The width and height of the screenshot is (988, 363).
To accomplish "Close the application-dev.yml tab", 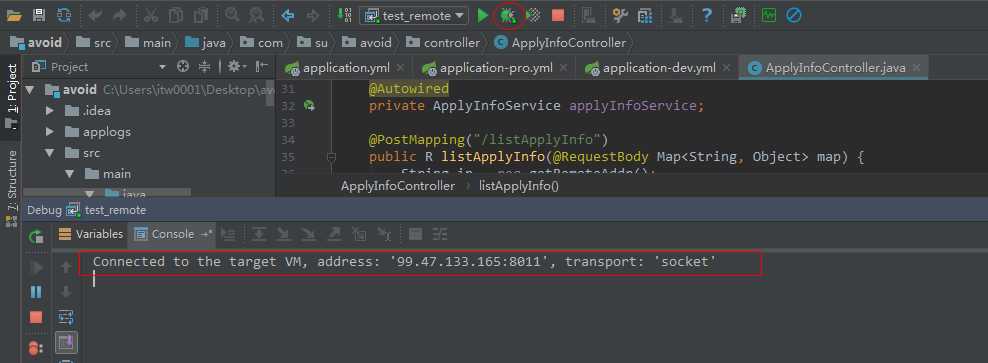I will [726, 68].
